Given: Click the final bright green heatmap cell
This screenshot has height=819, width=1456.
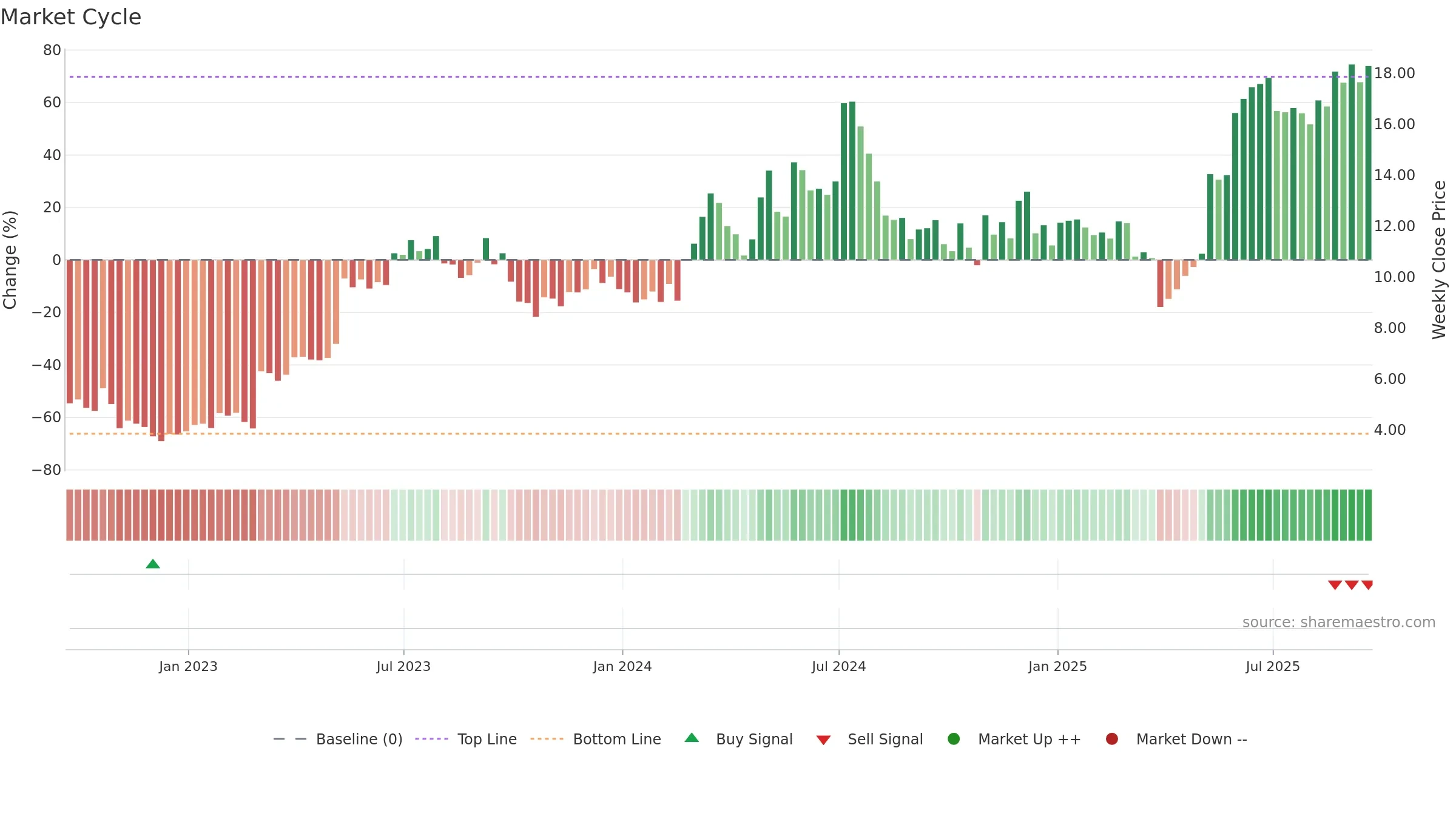Looking at the screenshot, I should 1368,515.
